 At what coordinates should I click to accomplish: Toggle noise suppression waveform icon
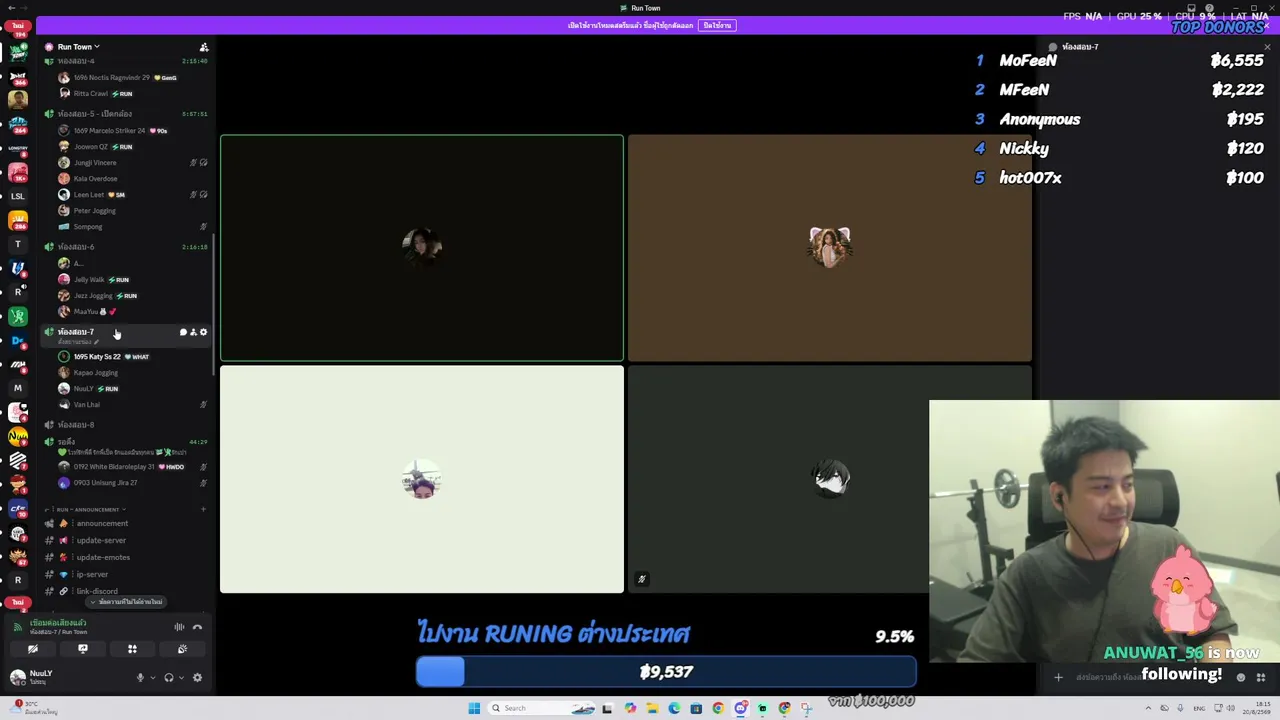(x=179, y=627)
